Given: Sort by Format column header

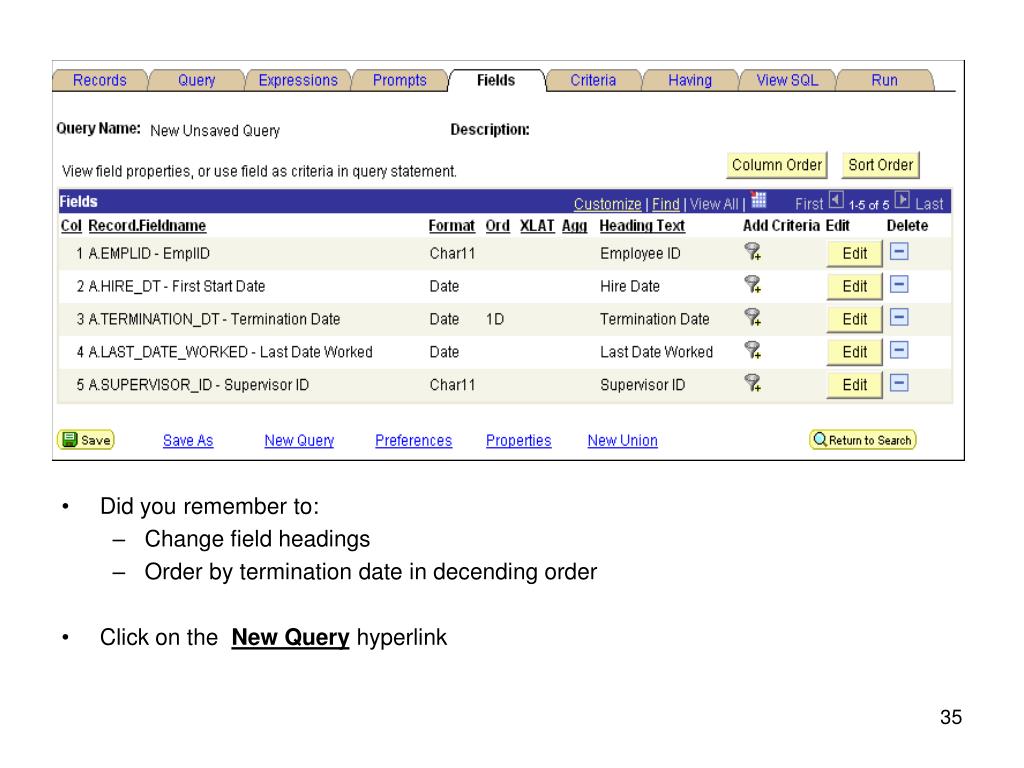Looking at the screenshot, I should click(451, 226).
